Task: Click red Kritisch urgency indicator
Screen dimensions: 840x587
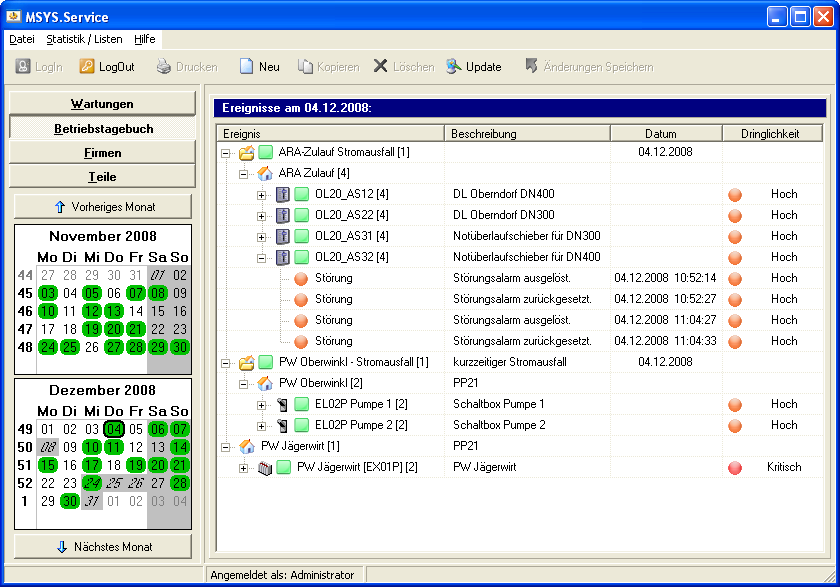Action: click(735, 467)
